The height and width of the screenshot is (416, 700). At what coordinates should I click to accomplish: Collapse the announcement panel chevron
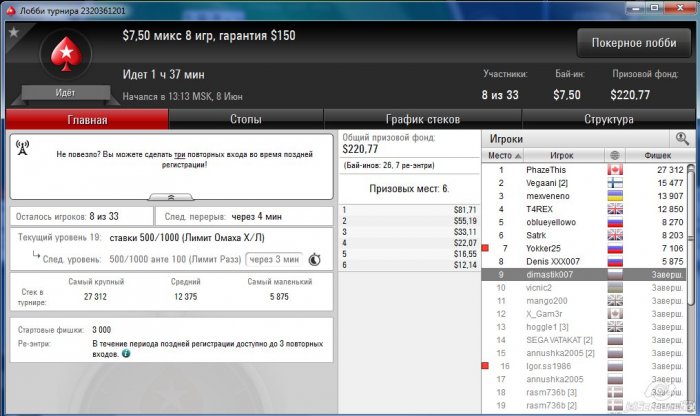(171, 197)
